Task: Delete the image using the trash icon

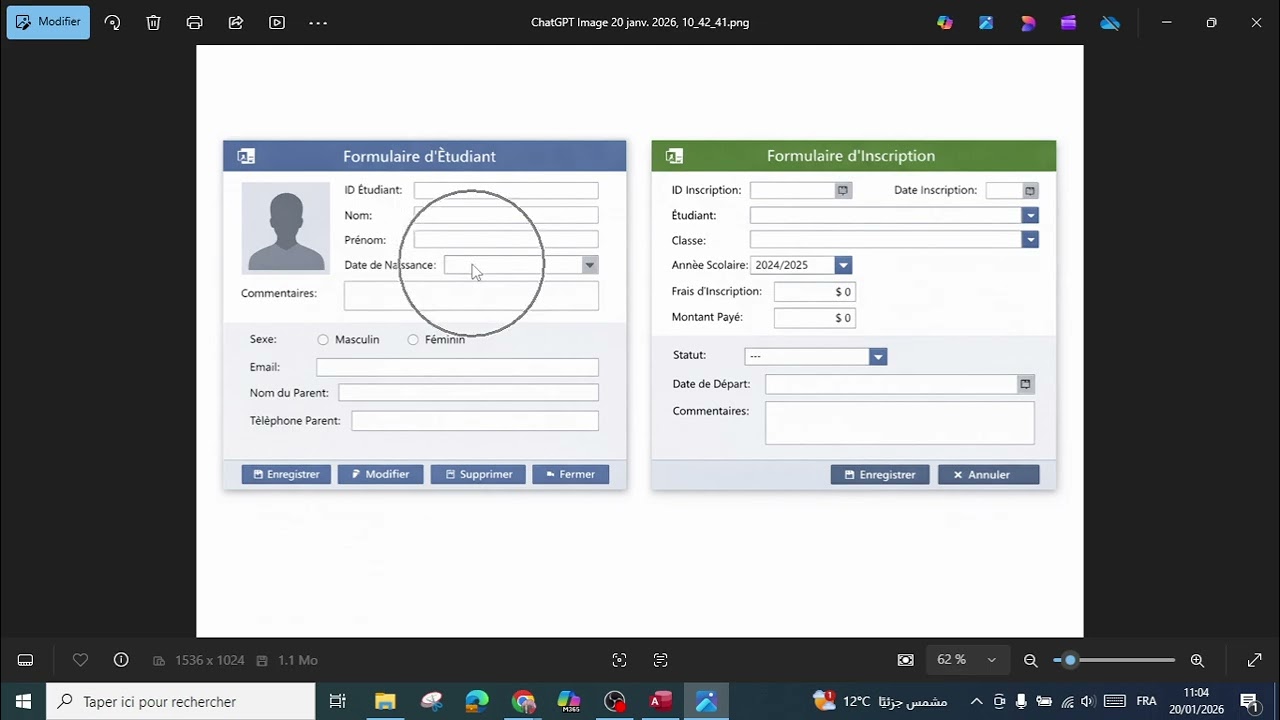Action: 153,22
